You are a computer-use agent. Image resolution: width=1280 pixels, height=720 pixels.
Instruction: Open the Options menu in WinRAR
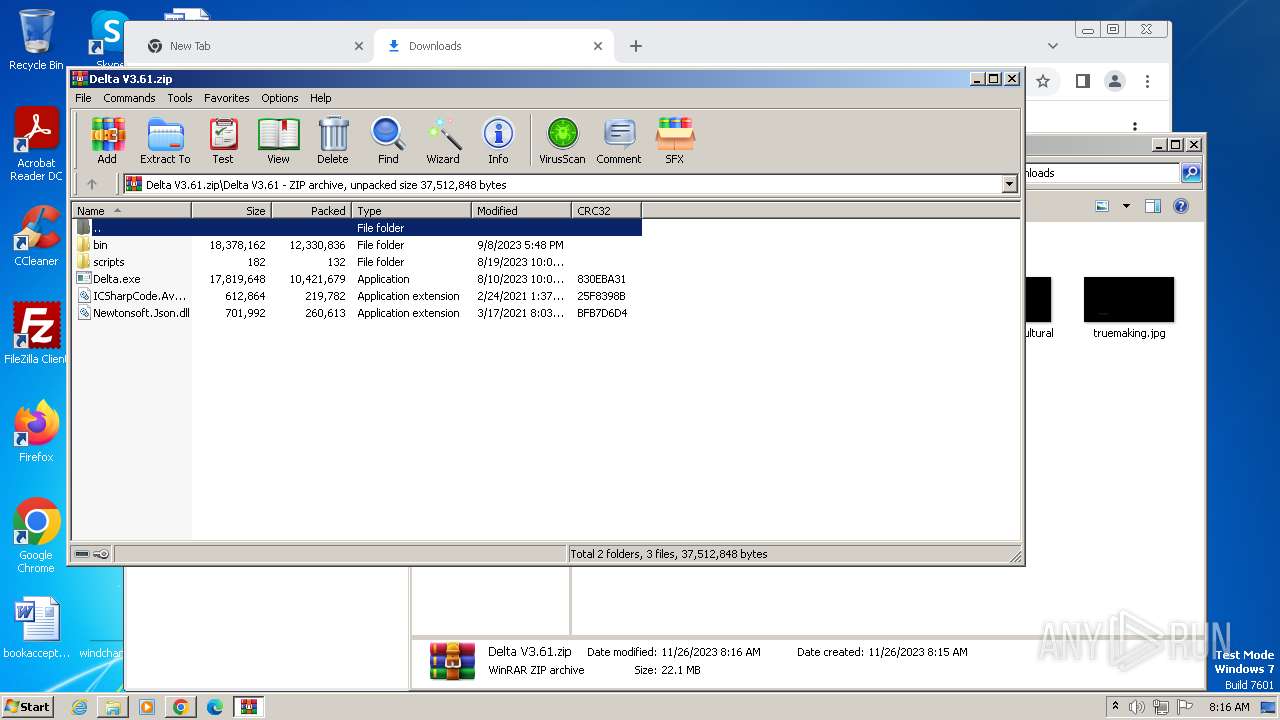[x=280, y=98]
